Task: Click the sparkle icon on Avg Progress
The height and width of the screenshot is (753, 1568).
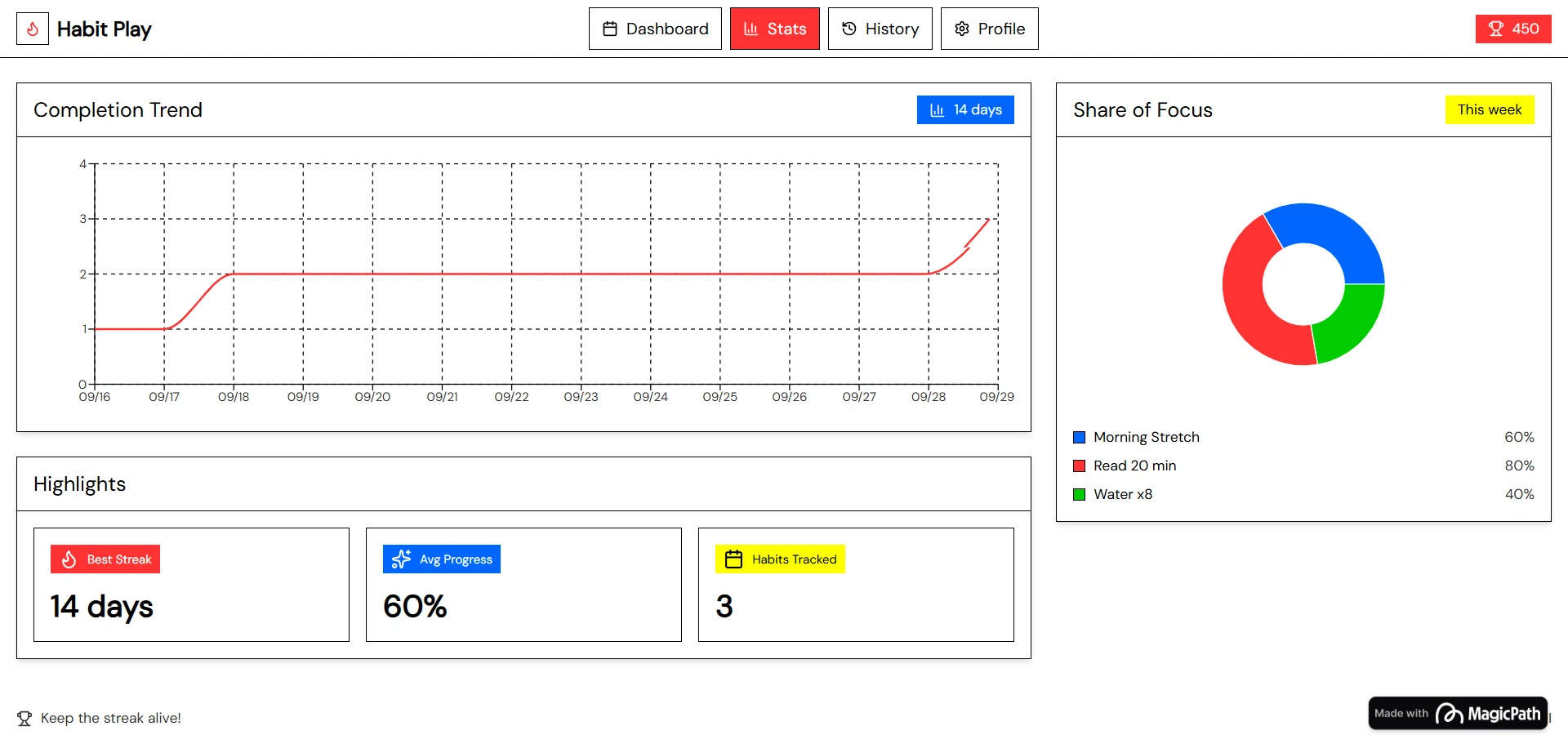Action: point(401,559)
